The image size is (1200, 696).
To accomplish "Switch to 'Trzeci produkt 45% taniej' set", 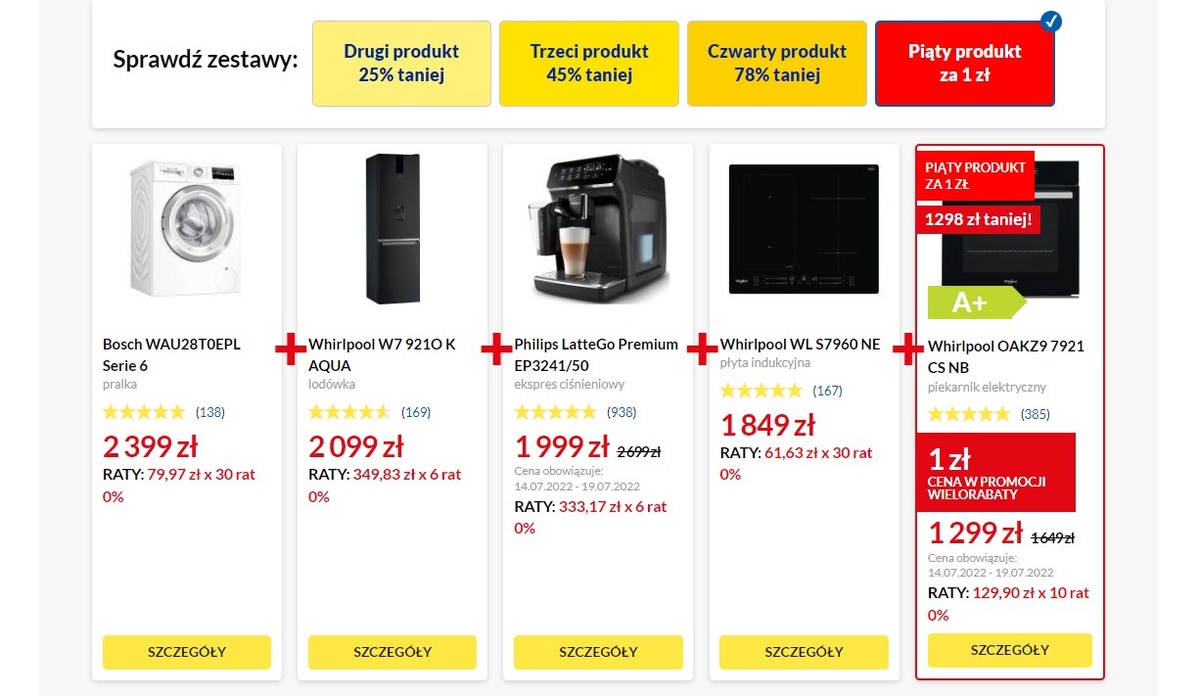I will 589,63.
